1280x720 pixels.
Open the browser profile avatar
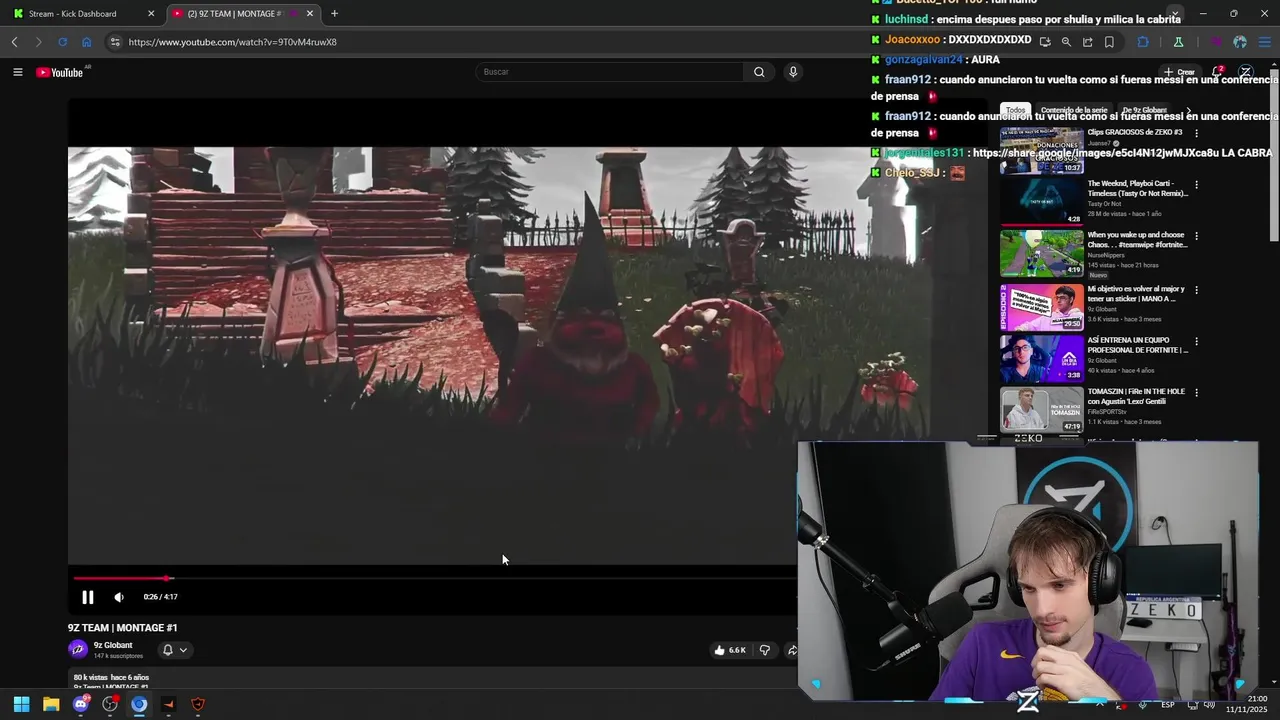tap(1240, 42)
